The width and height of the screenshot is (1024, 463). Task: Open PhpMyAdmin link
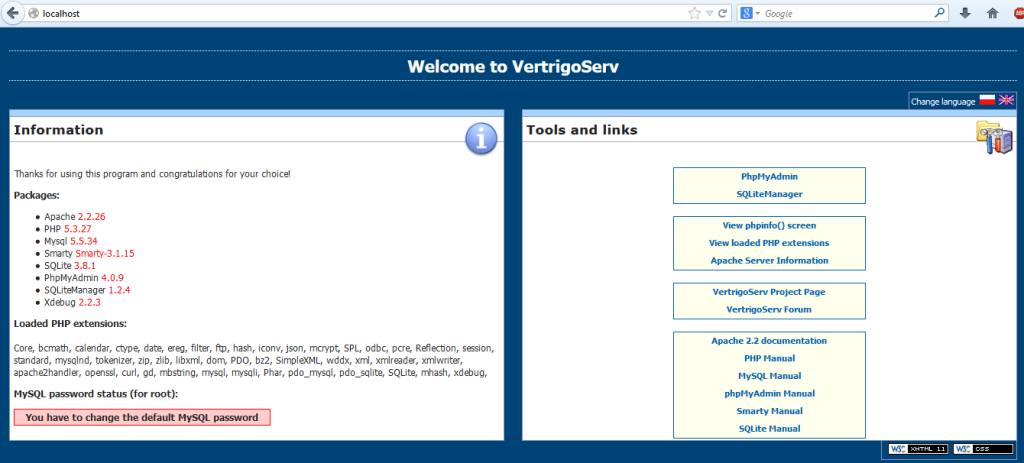coord(769,176)
